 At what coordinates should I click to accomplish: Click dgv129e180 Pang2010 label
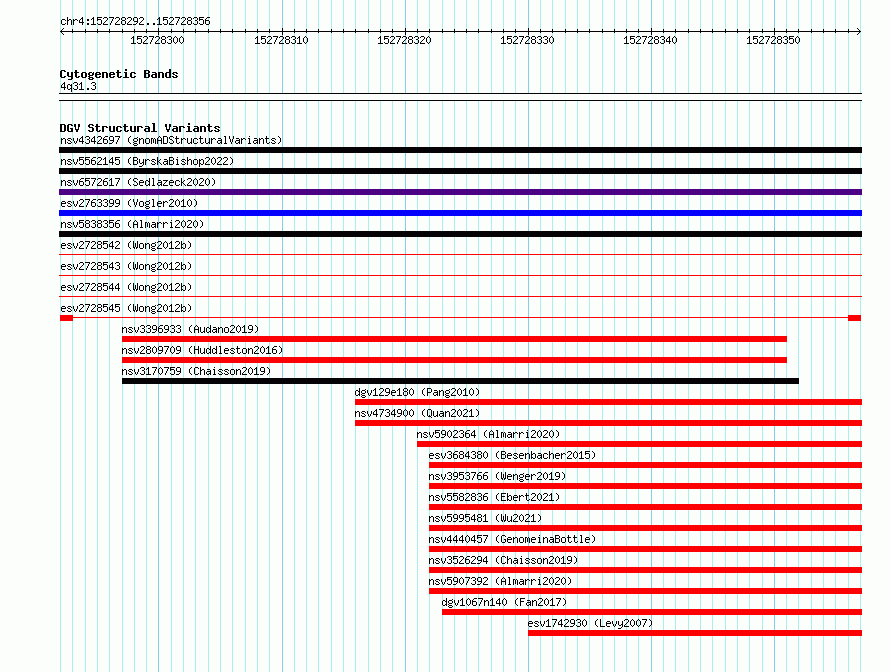click(x=417, y=392)
